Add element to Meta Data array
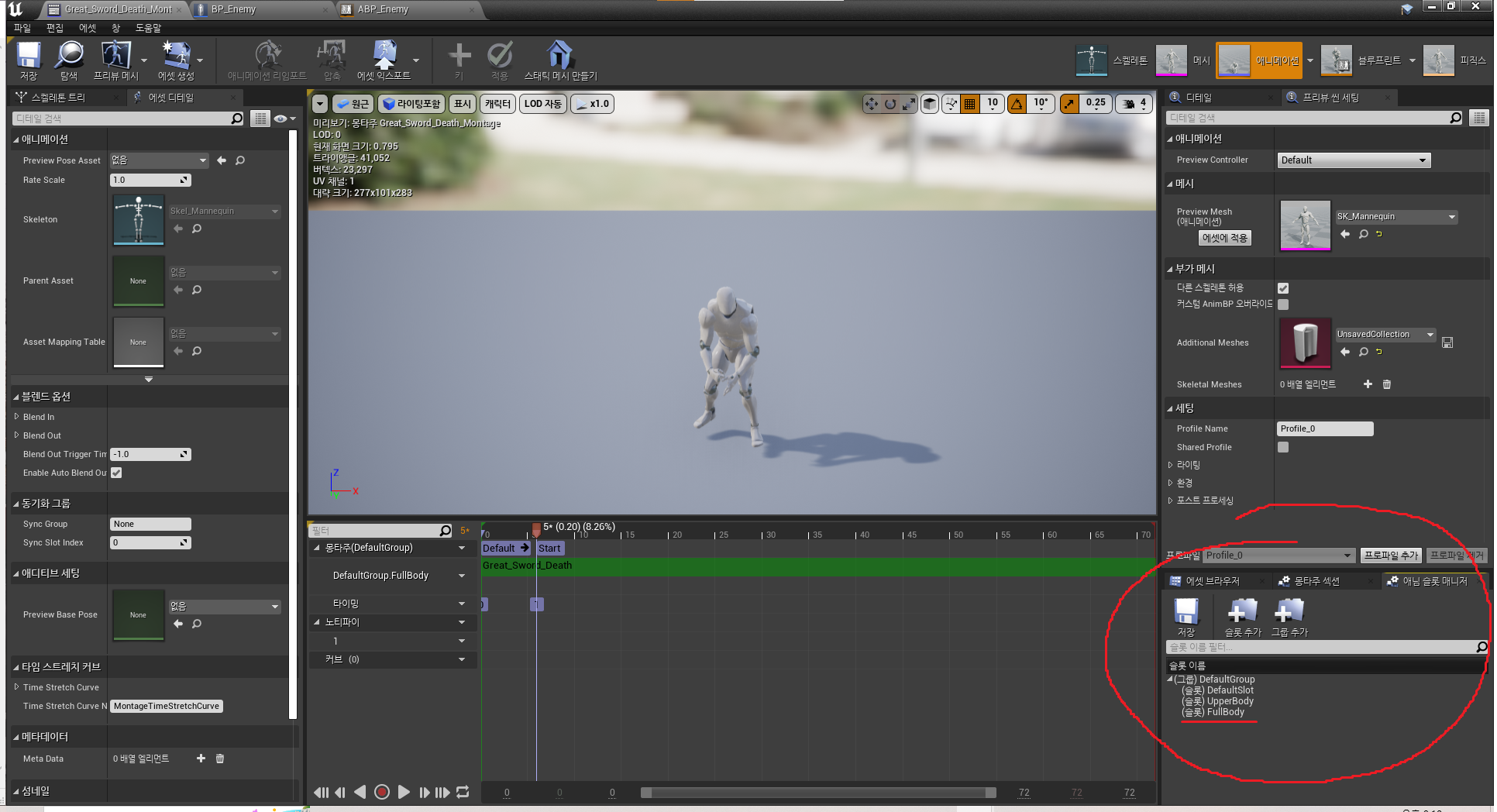Image resolution: width=1497 pixels, height=812 pixels. [201, 759]
